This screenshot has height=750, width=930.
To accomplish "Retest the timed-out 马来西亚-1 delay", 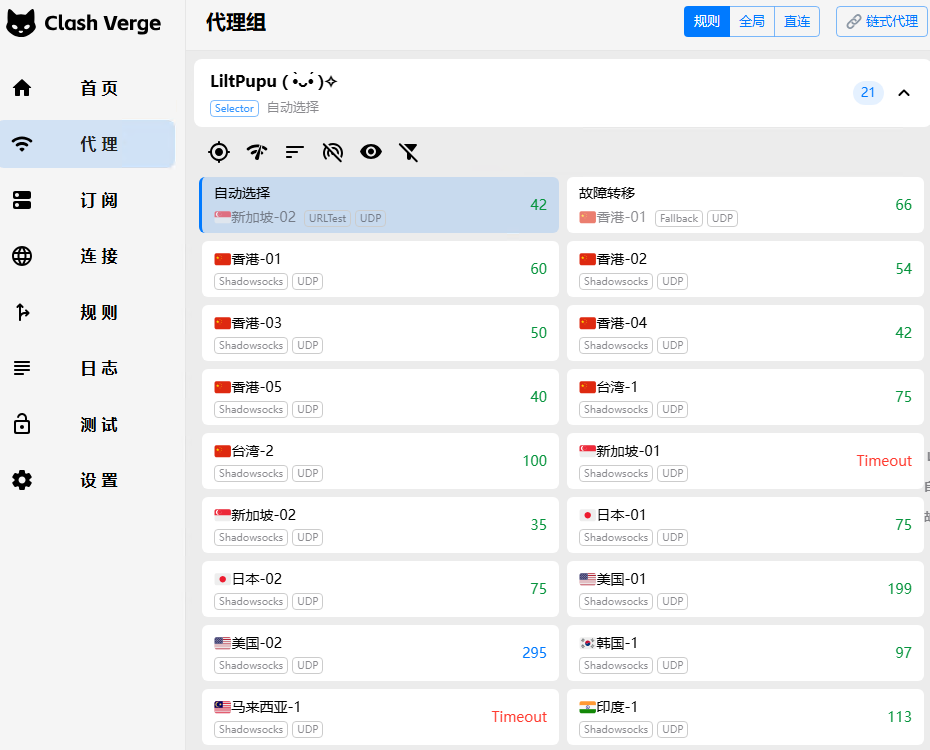I will [518, 717].
